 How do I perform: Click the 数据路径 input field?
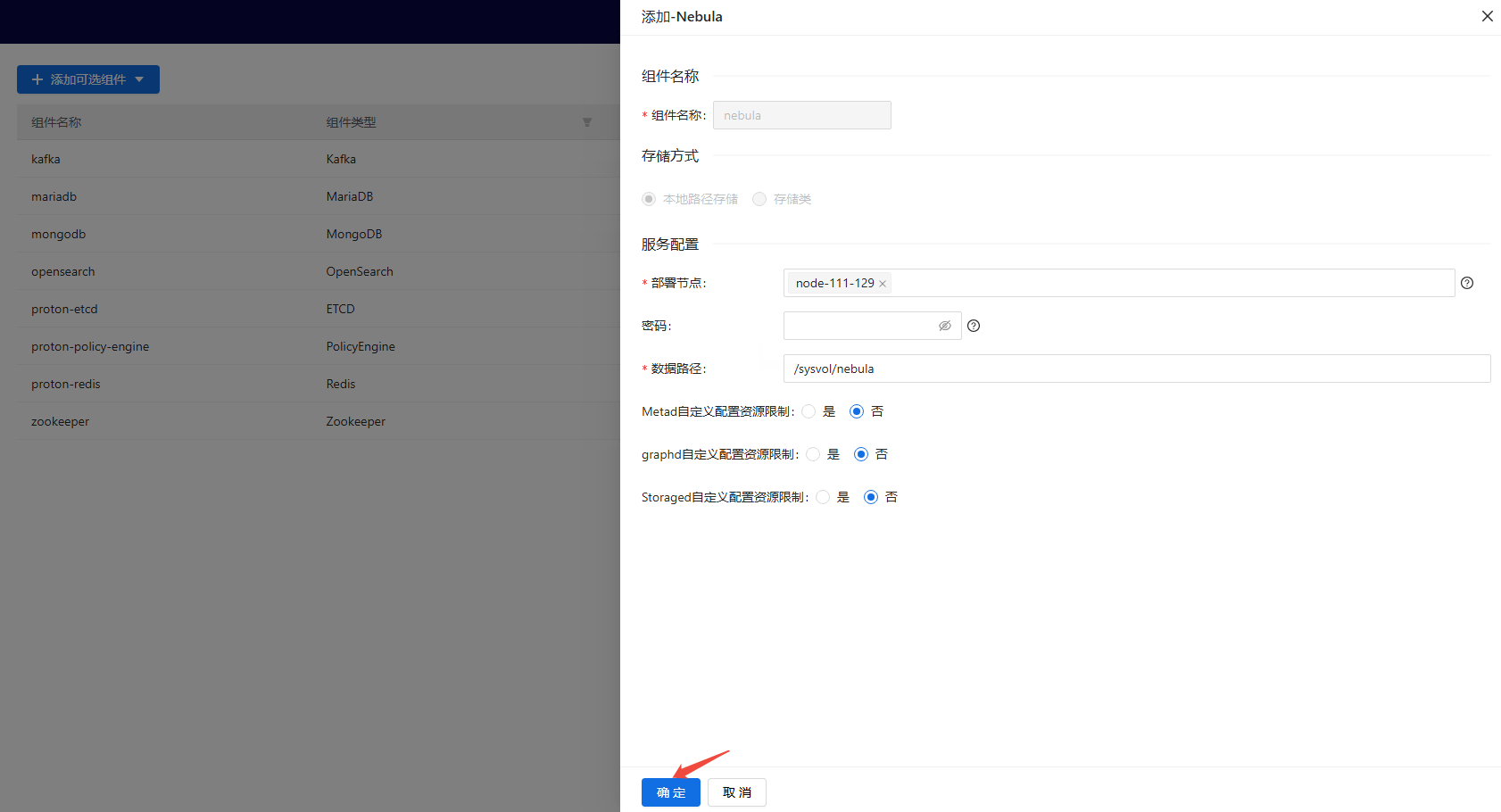point(1137,369)
